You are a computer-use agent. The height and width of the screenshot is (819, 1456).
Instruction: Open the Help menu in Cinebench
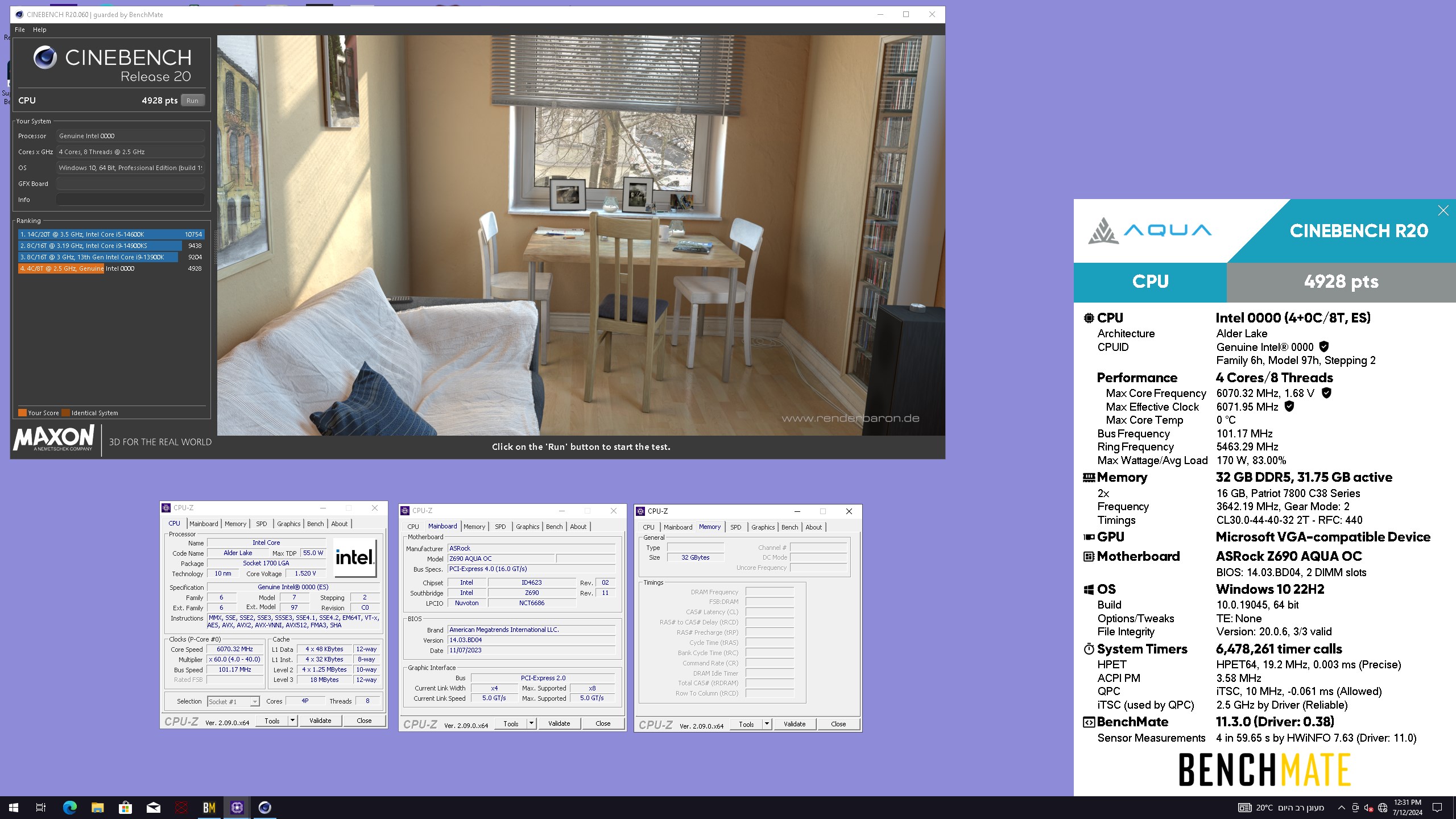[x=39, y=30]
